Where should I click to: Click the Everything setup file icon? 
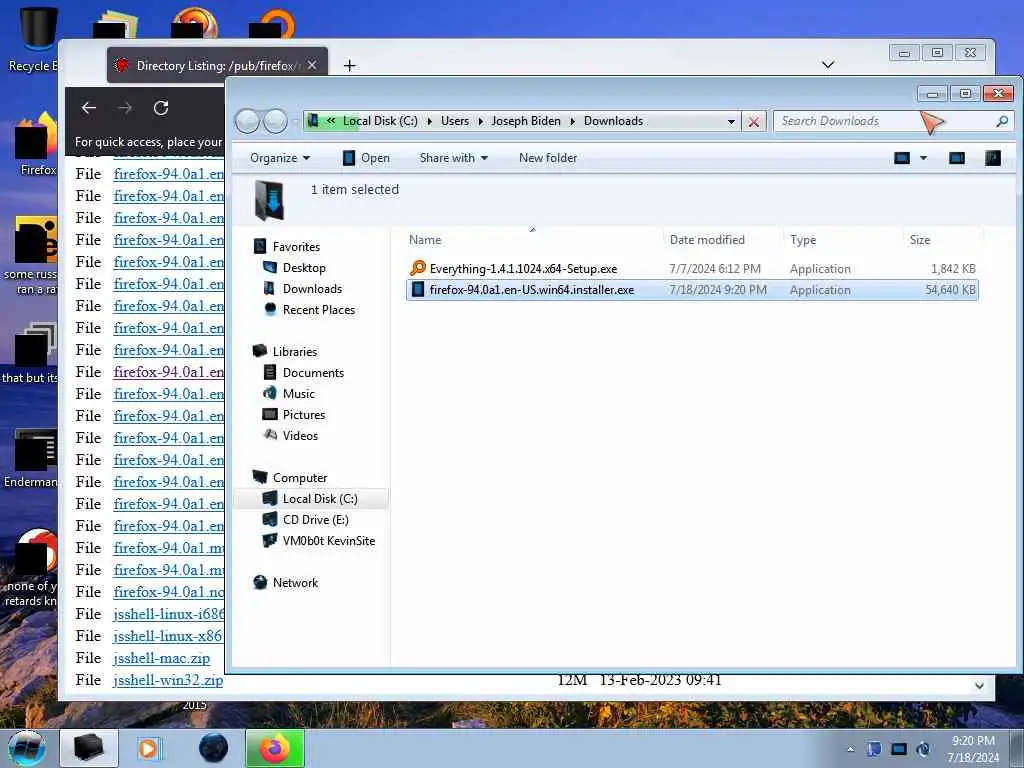coord(418,268)
